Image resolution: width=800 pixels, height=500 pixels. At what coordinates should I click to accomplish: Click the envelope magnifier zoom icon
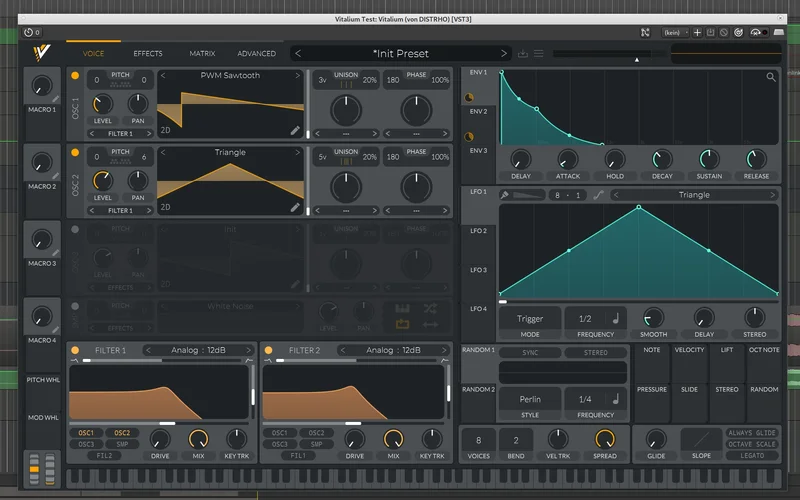click(771, 77)
